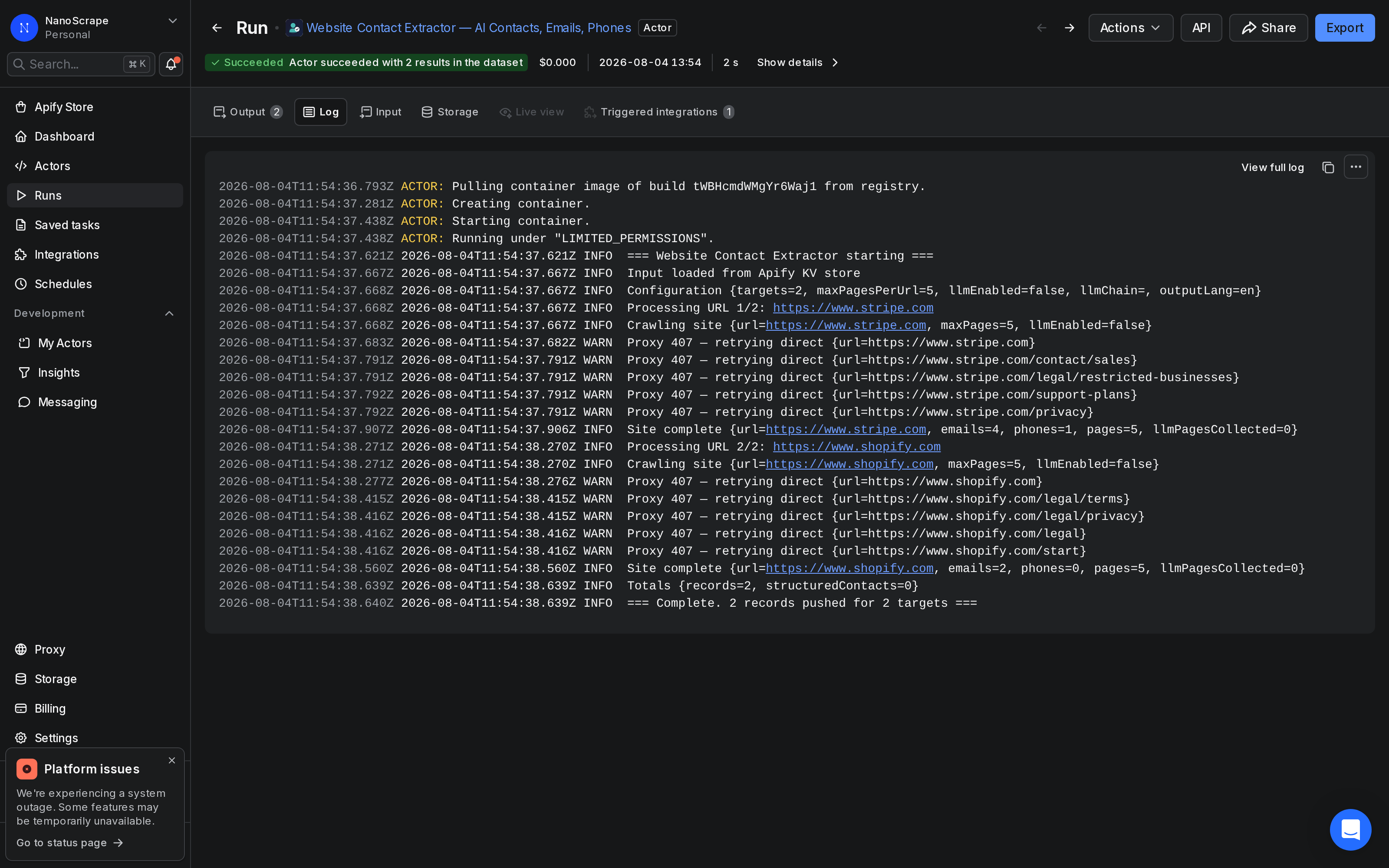1389x868 pixels.
Task: Copy log to clipboard icon
Action: coord(1328,167)
